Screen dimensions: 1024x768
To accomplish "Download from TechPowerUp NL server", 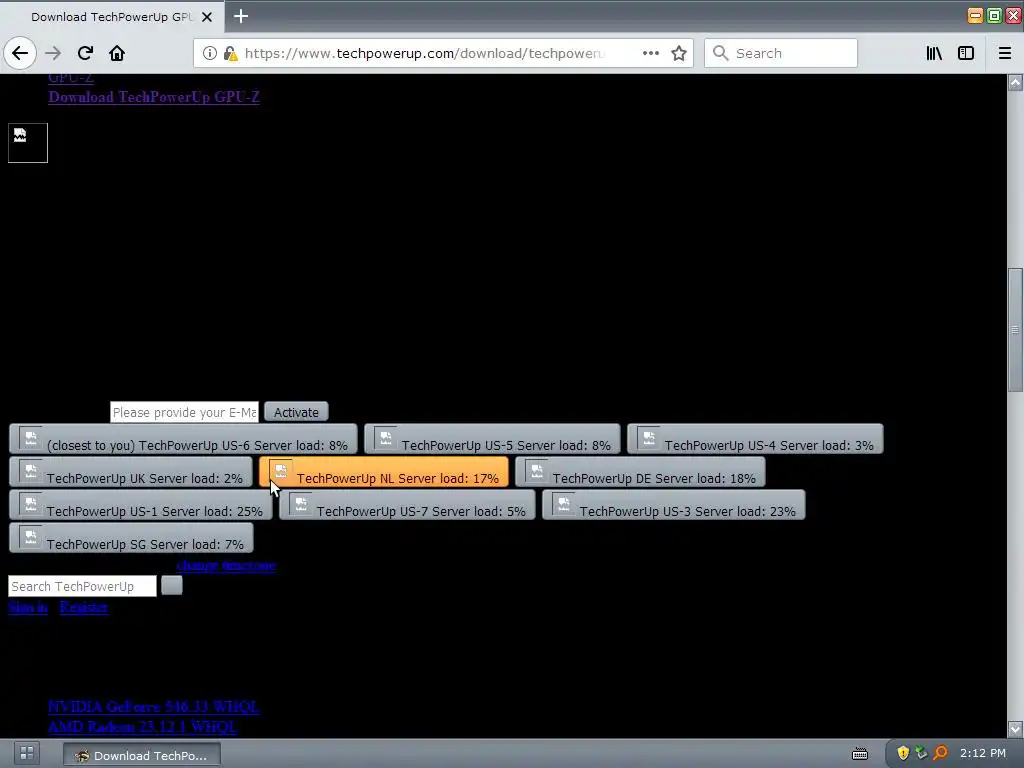I will (384, 472).
